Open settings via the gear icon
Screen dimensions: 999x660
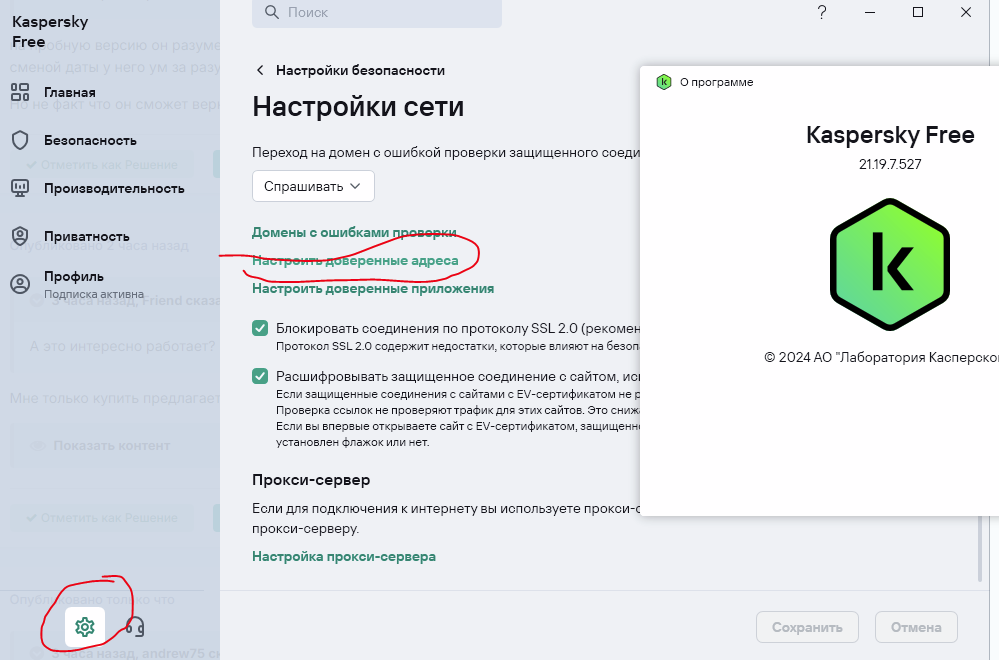[85, 627]
